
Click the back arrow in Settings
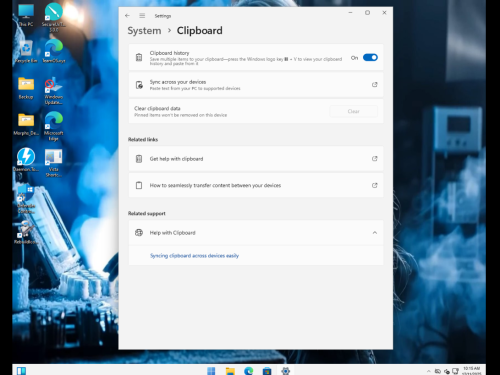click(x=127, y=16)
